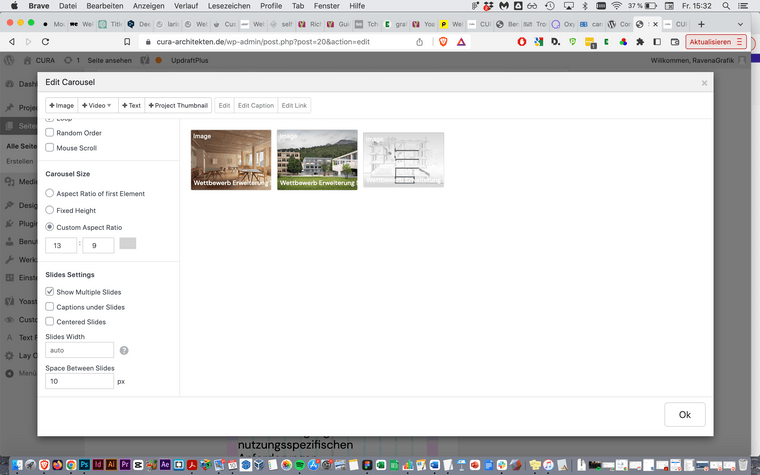
Task: Click the gray swatch next to aspect ratio
Action: click(x=128, y=243)
